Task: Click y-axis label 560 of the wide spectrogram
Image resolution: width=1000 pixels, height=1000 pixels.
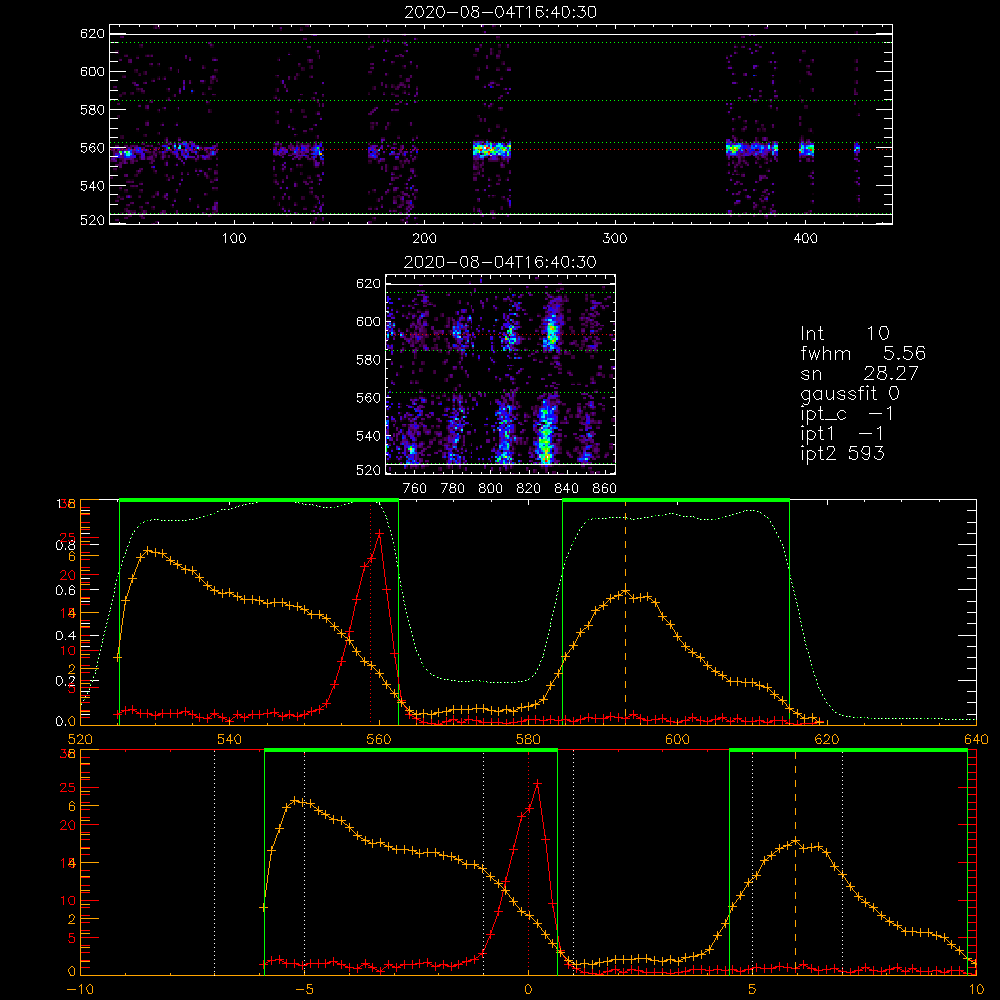Action: (92, 148)
